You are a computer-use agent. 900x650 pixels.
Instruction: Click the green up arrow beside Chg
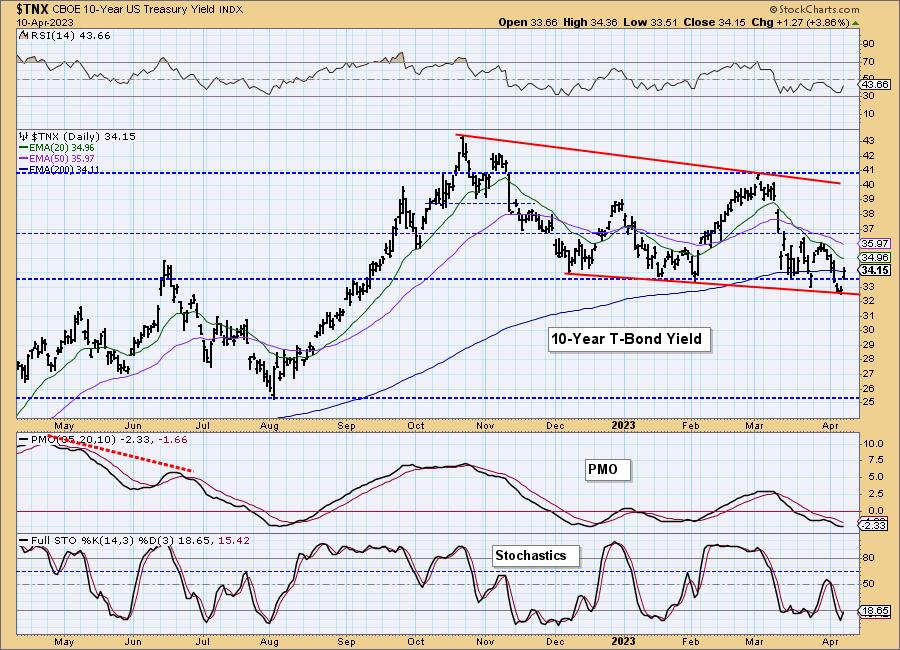pos(856,23)
